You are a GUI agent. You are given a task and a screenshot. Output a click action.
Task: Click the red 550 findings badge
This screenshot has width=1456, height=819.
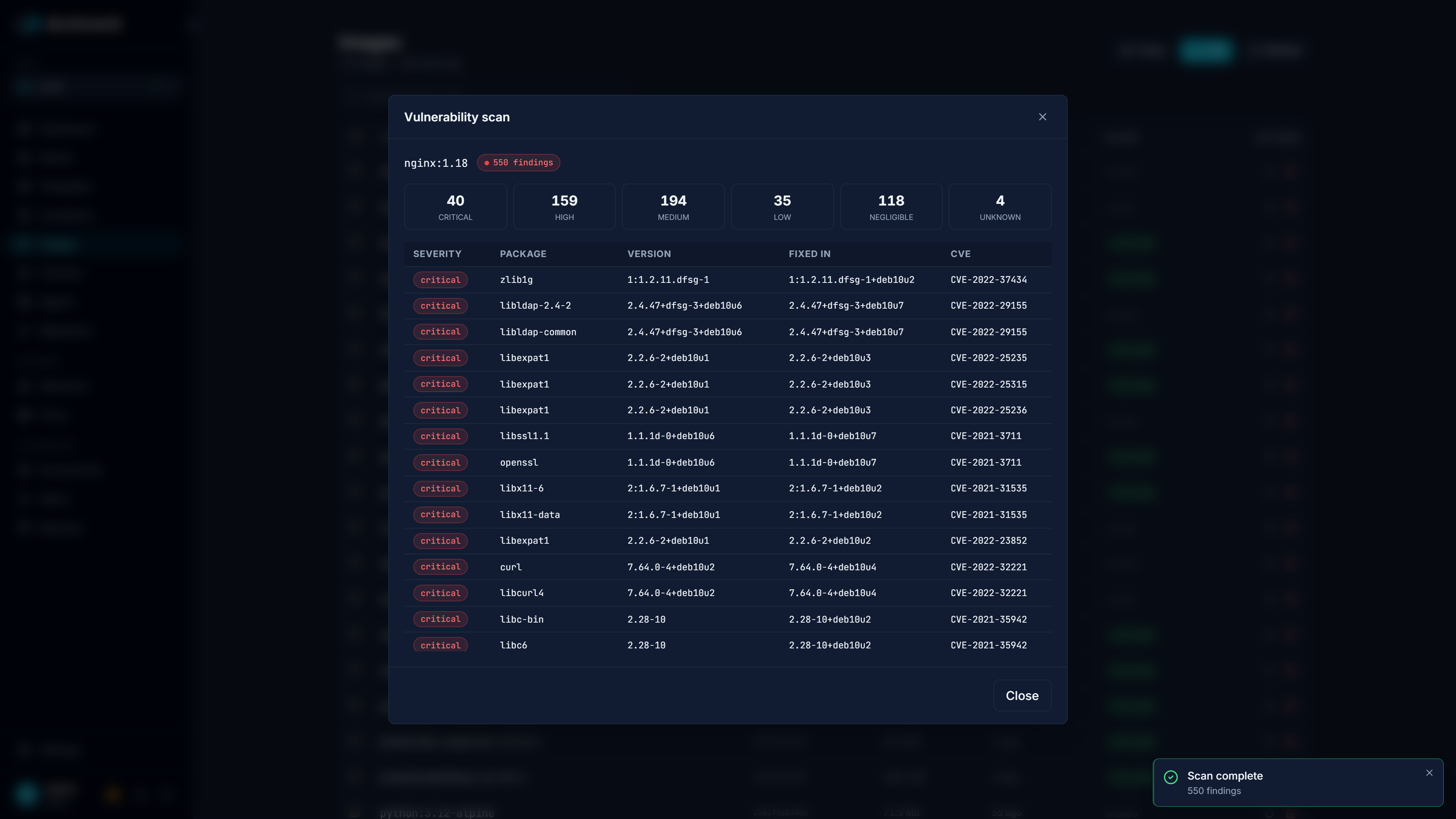pos(518,162)
